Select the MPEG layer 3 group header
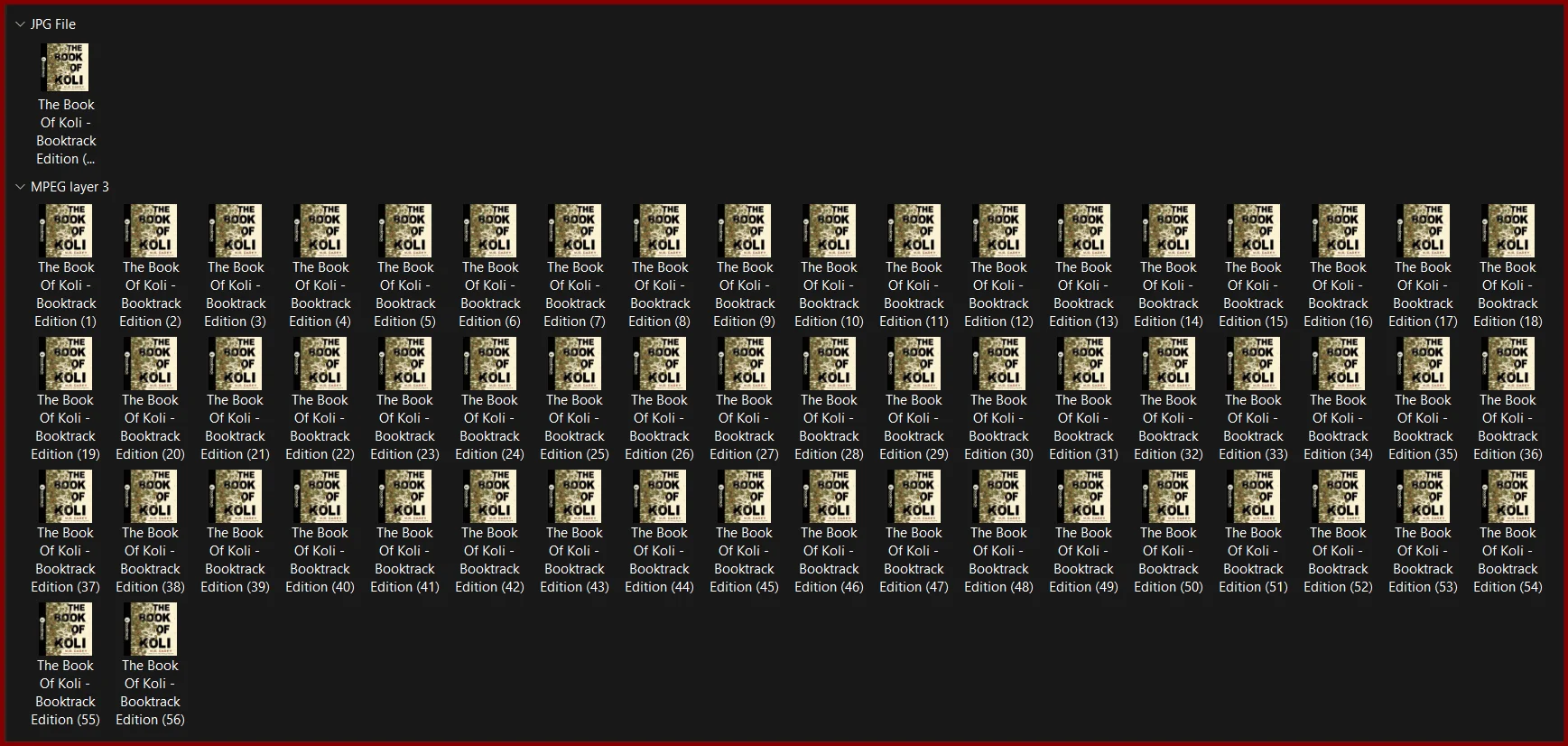This screenshot has height=746, width=1568. click(70, 187)
